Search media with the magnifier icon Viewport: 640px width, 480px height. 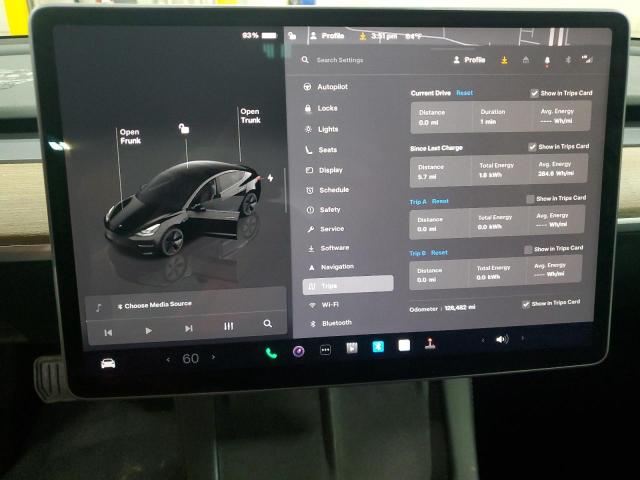(267, 323)
